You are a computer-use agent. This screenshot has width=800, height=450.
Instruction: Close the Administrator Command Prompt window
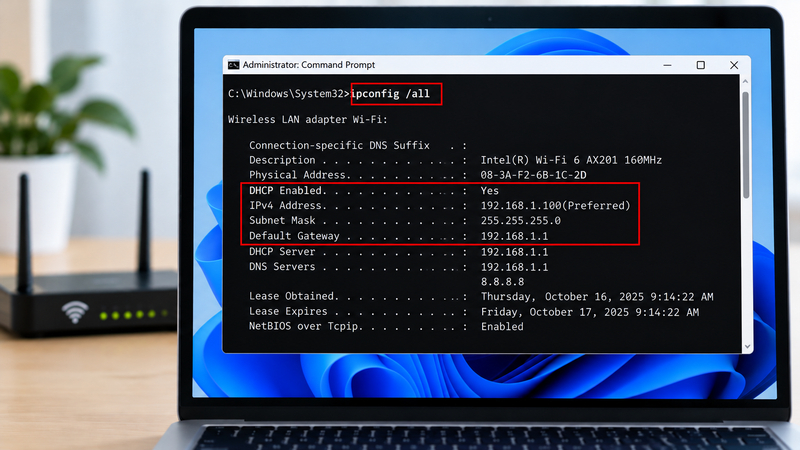[x=734, y=65]
